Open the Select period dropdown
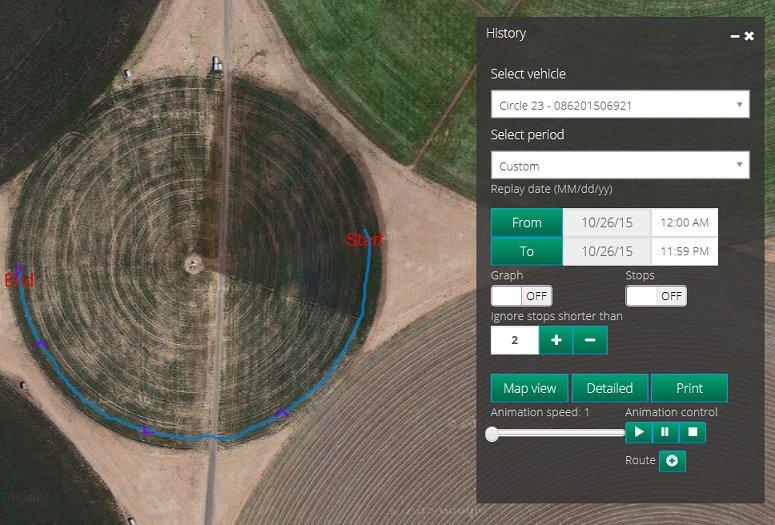 click(620, 165)
